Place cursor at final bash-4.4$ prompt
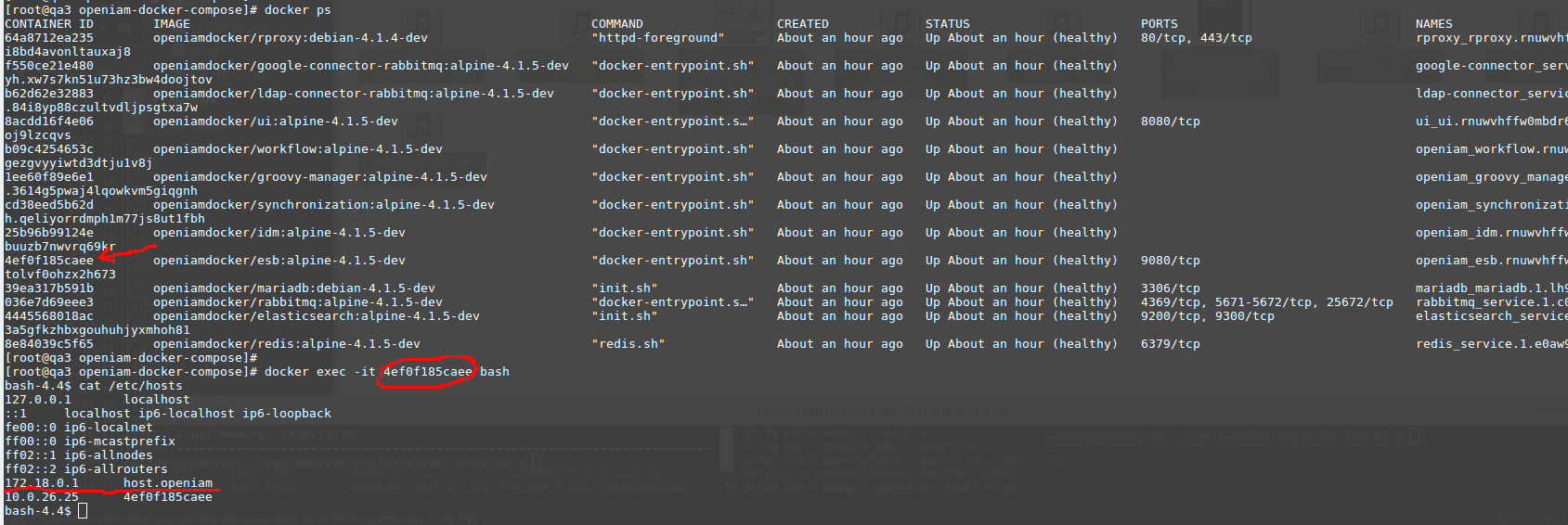1568x525 pixels. tap(83, 511)
